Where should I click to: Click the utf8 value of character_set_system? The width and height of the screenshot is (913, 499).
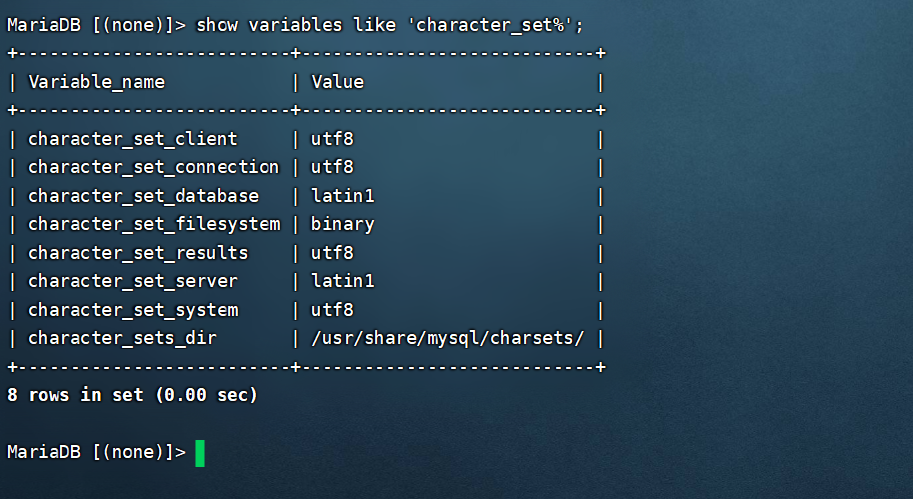(x=332, y=310)
